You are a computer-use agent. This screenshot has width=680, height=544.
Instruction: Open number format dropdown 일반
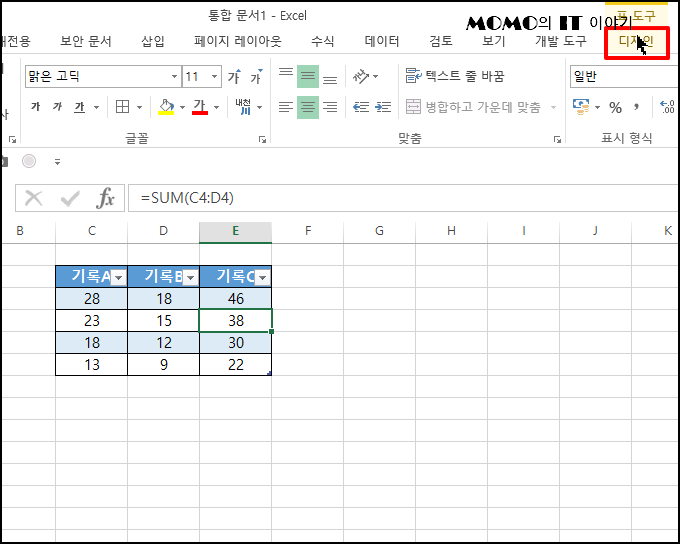624,77
